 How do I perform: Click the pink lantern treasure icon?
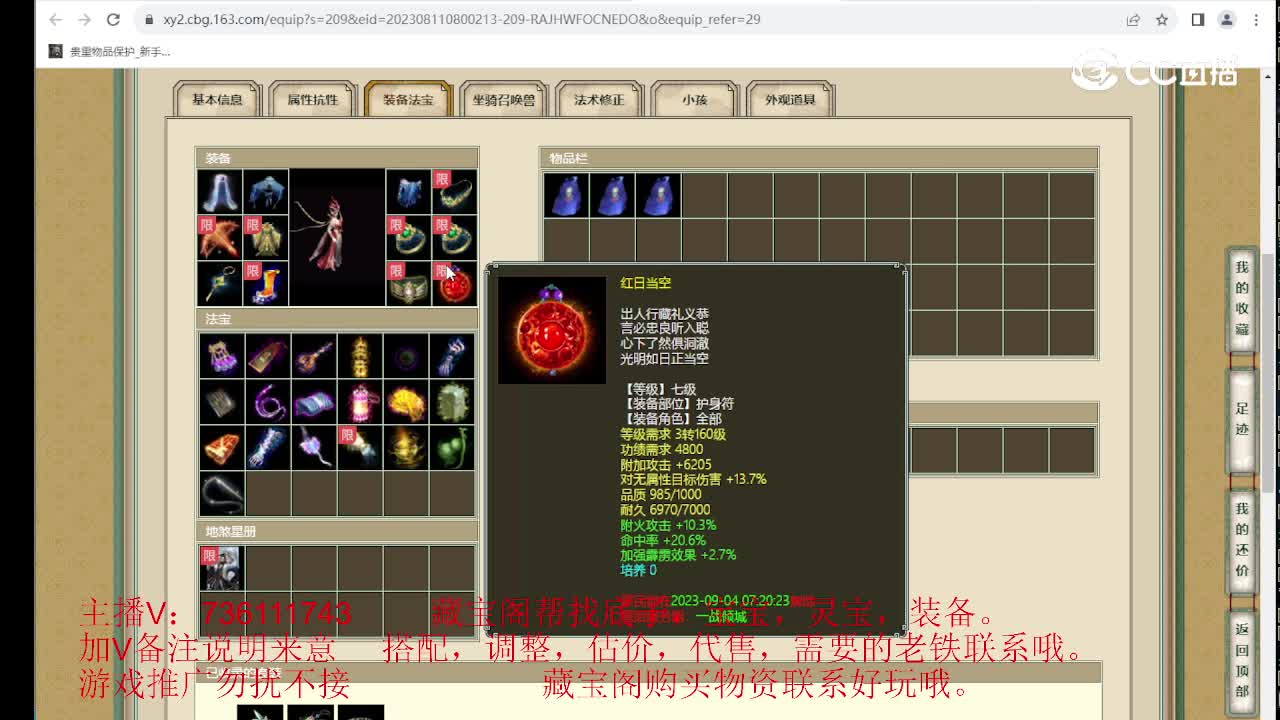pyautogui.click(x=359, y=402)
